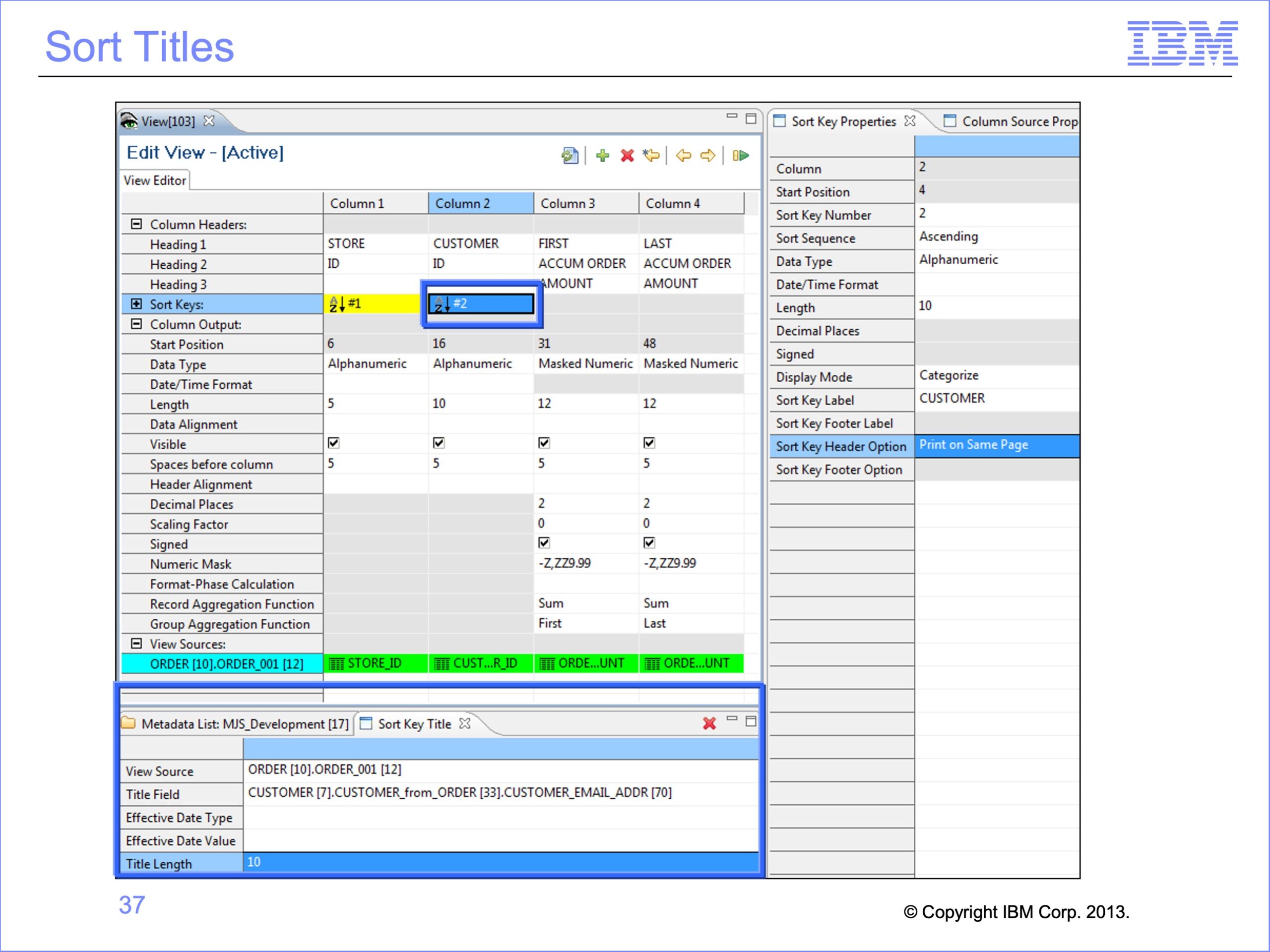Screen dimensions: 1270x952
Task: Select sort key #2 cell in Column 2
Action: click(481, 303)
